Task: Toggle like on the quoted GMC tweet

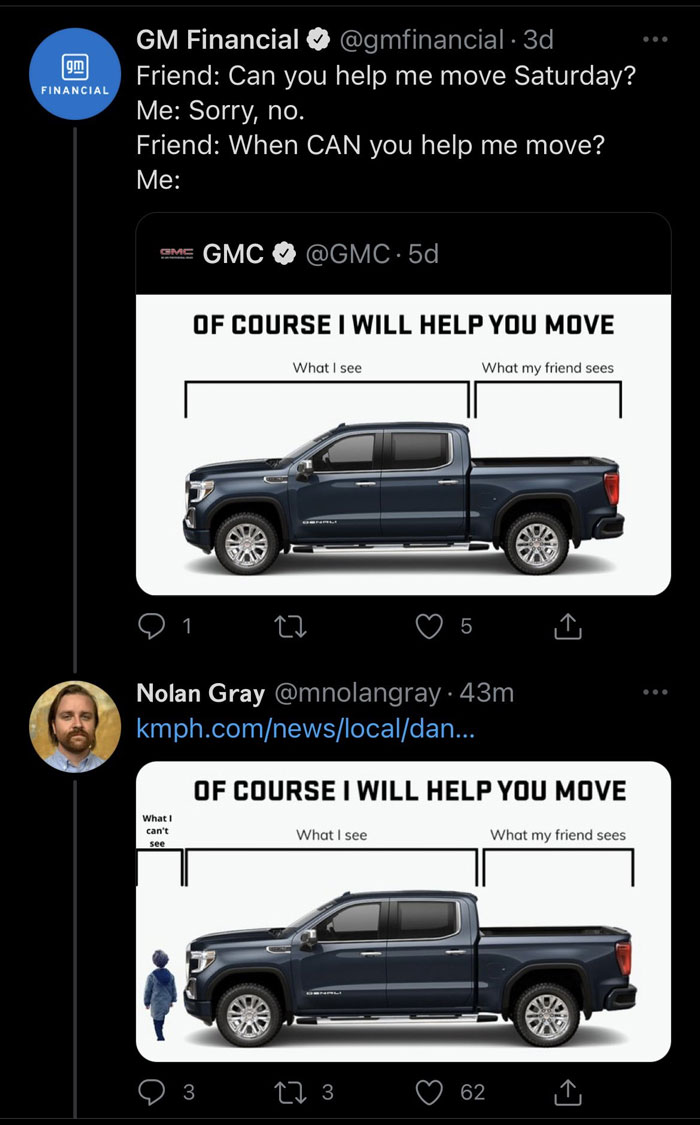Action: [x=429, y=626]
